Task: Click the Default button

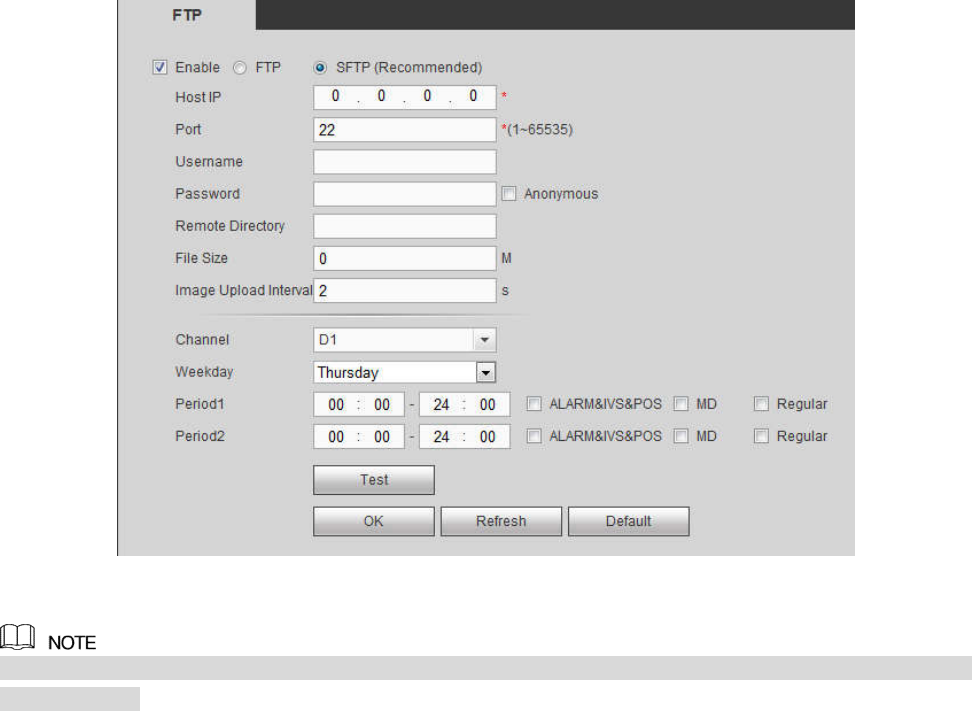Action: click(629, 521)
